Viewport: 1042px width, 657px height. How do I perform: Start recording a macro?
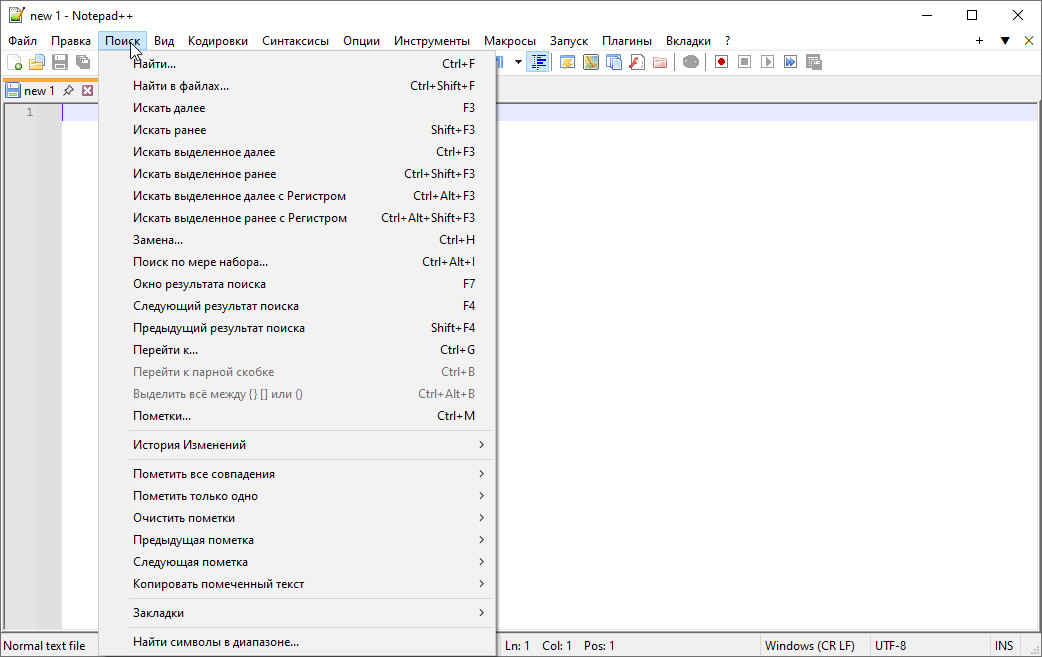[721, 62]
